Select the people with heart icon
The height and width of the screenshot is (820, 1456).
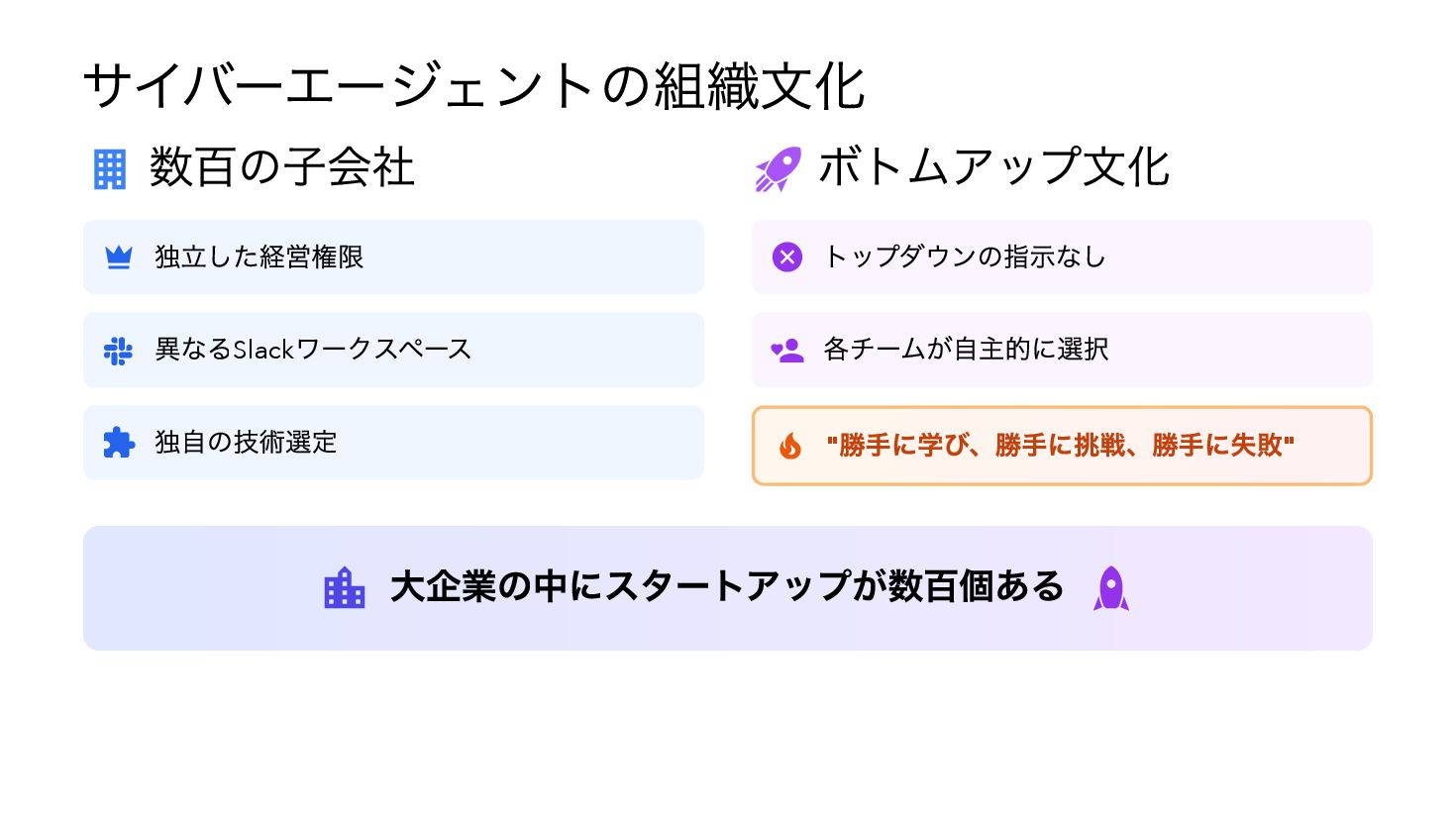787,351
